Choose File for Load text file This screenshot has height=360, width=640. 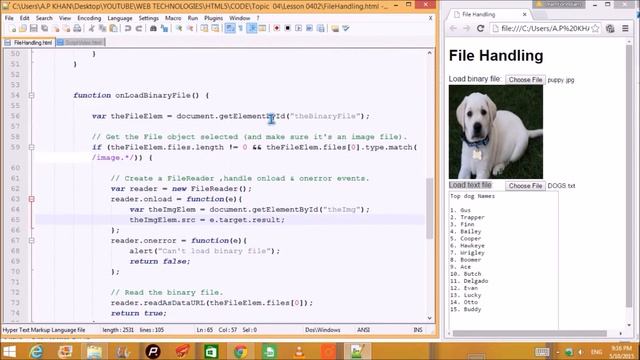coord(525,186)
